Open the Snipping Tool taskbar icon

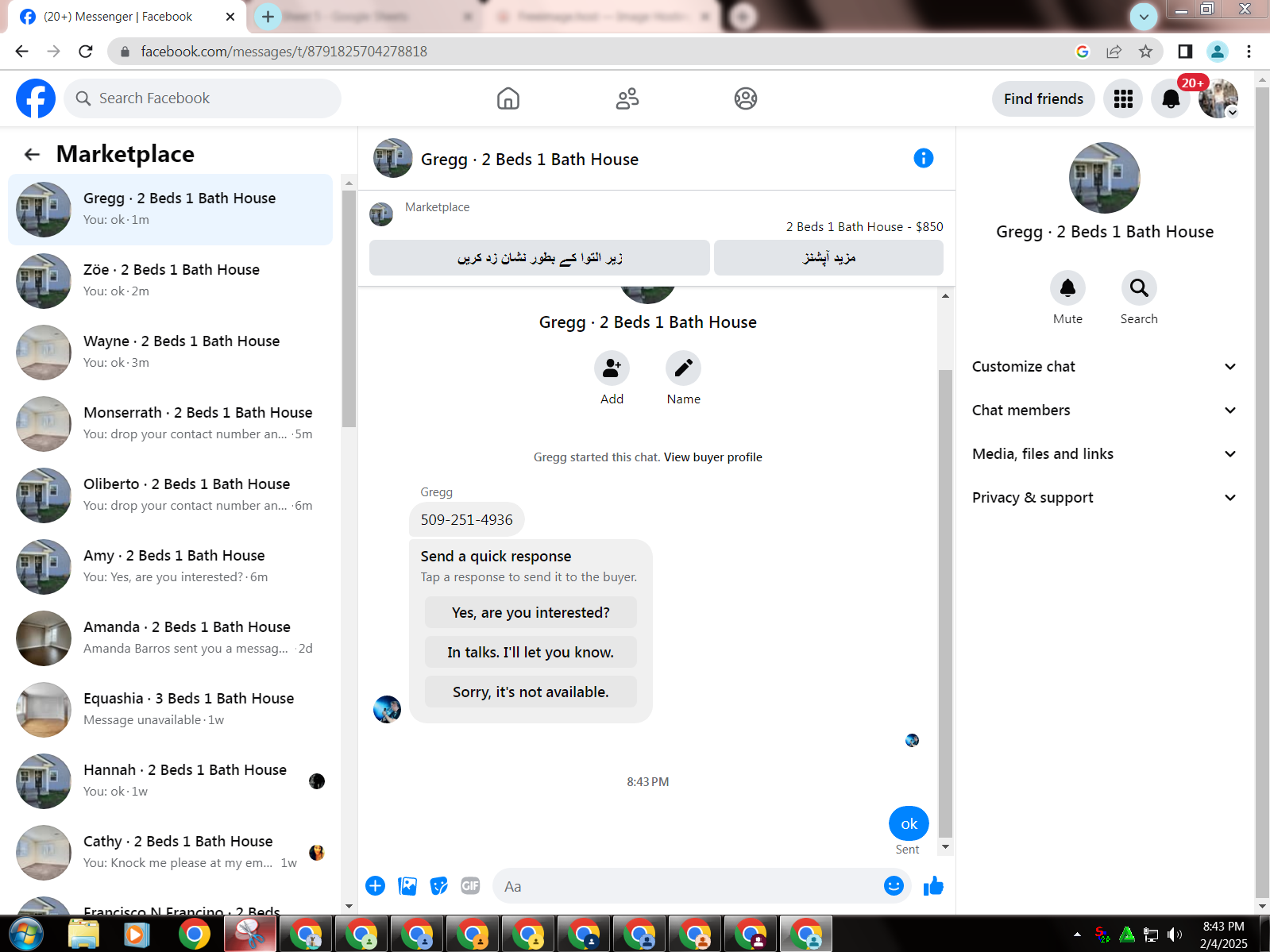pyautogui.click(x=250, y=935)
